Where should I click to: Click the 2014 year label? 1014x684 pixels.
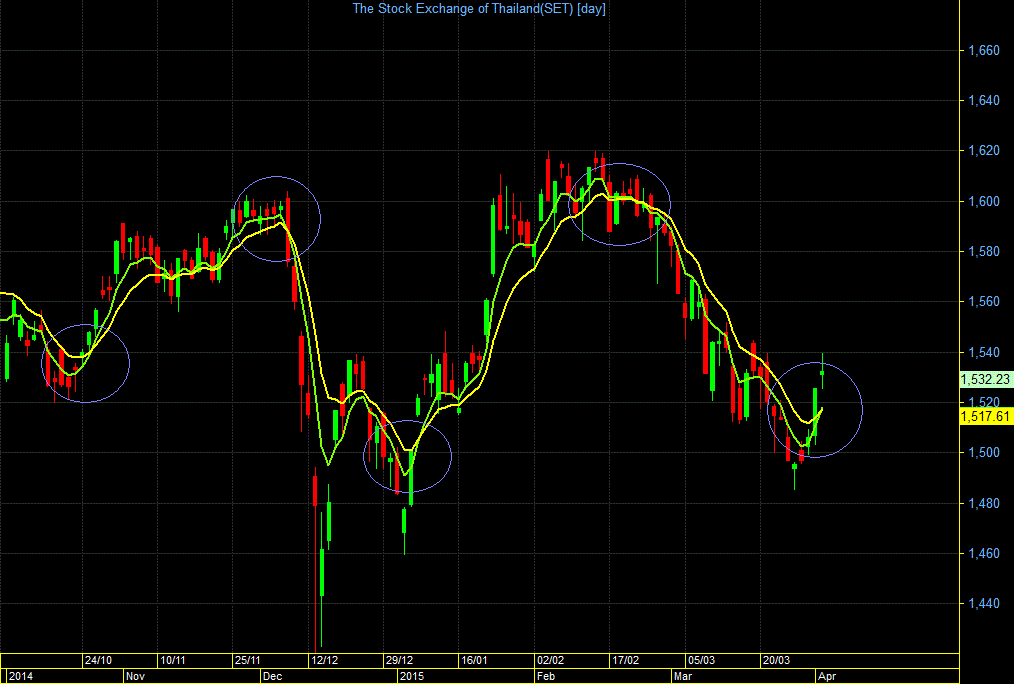20,676
